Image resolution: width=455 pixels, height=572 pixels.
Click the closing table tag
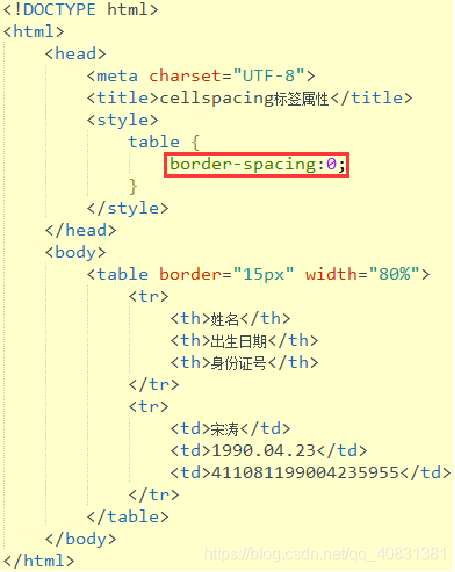(128, 517)
